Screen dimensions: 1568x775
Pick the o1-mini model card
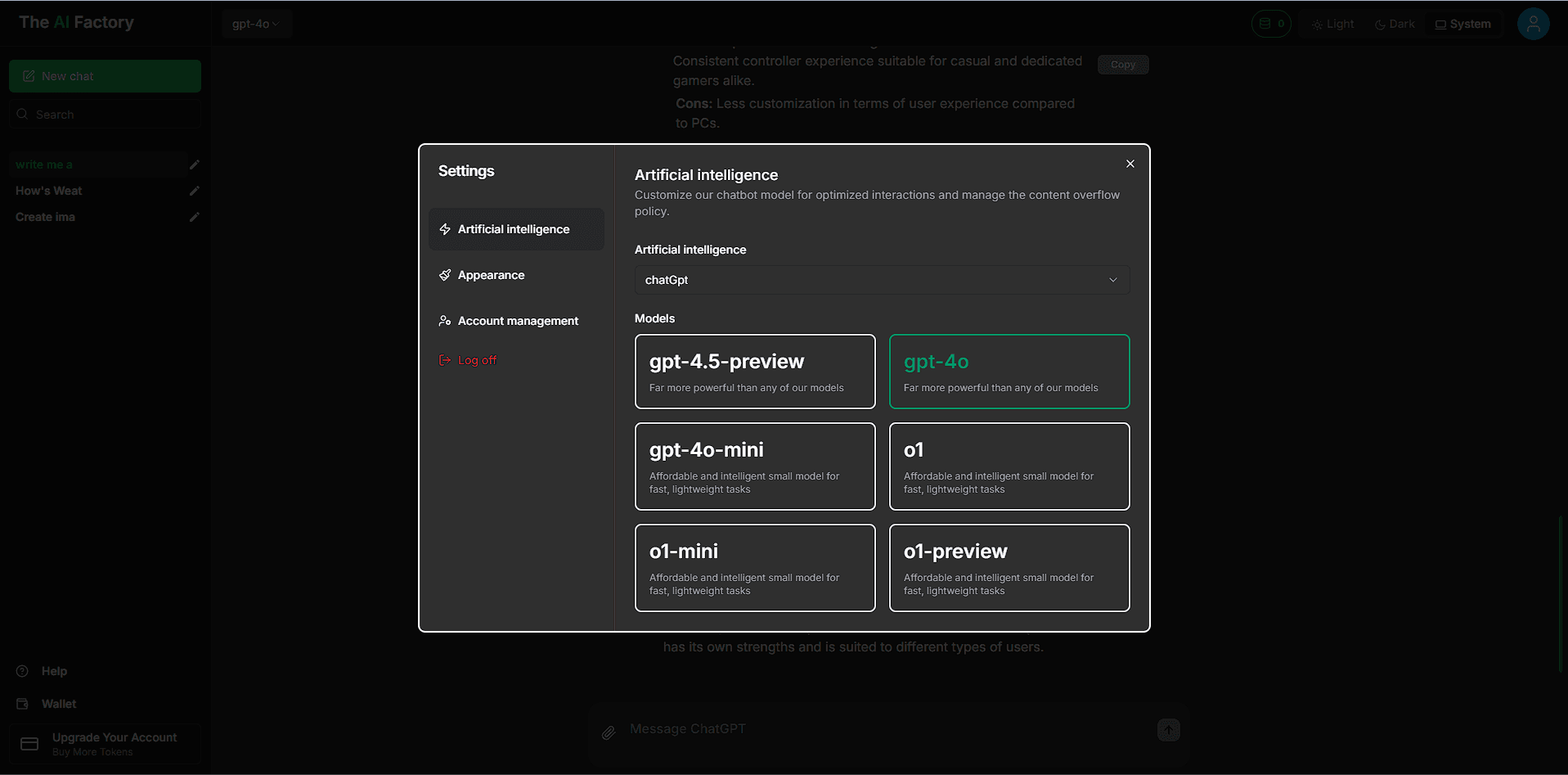click(x=755, y=568)
